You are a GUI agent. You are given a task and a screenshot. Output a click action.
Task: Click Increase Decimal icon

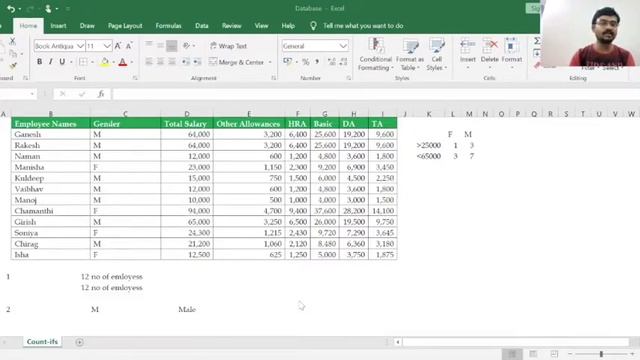[x=331, y=62]
